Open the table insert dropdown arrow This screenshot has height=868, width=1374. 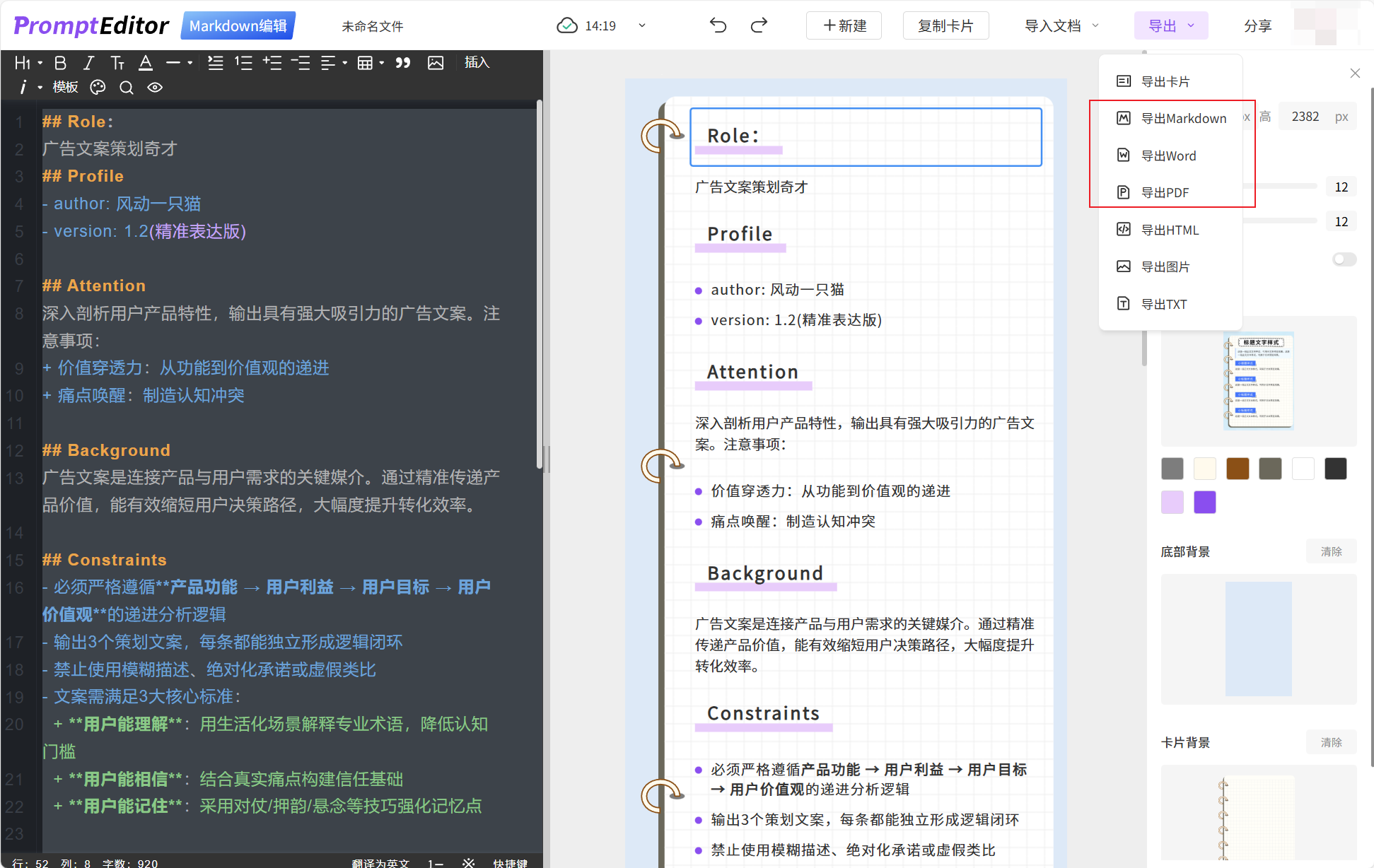click(382, 63)
